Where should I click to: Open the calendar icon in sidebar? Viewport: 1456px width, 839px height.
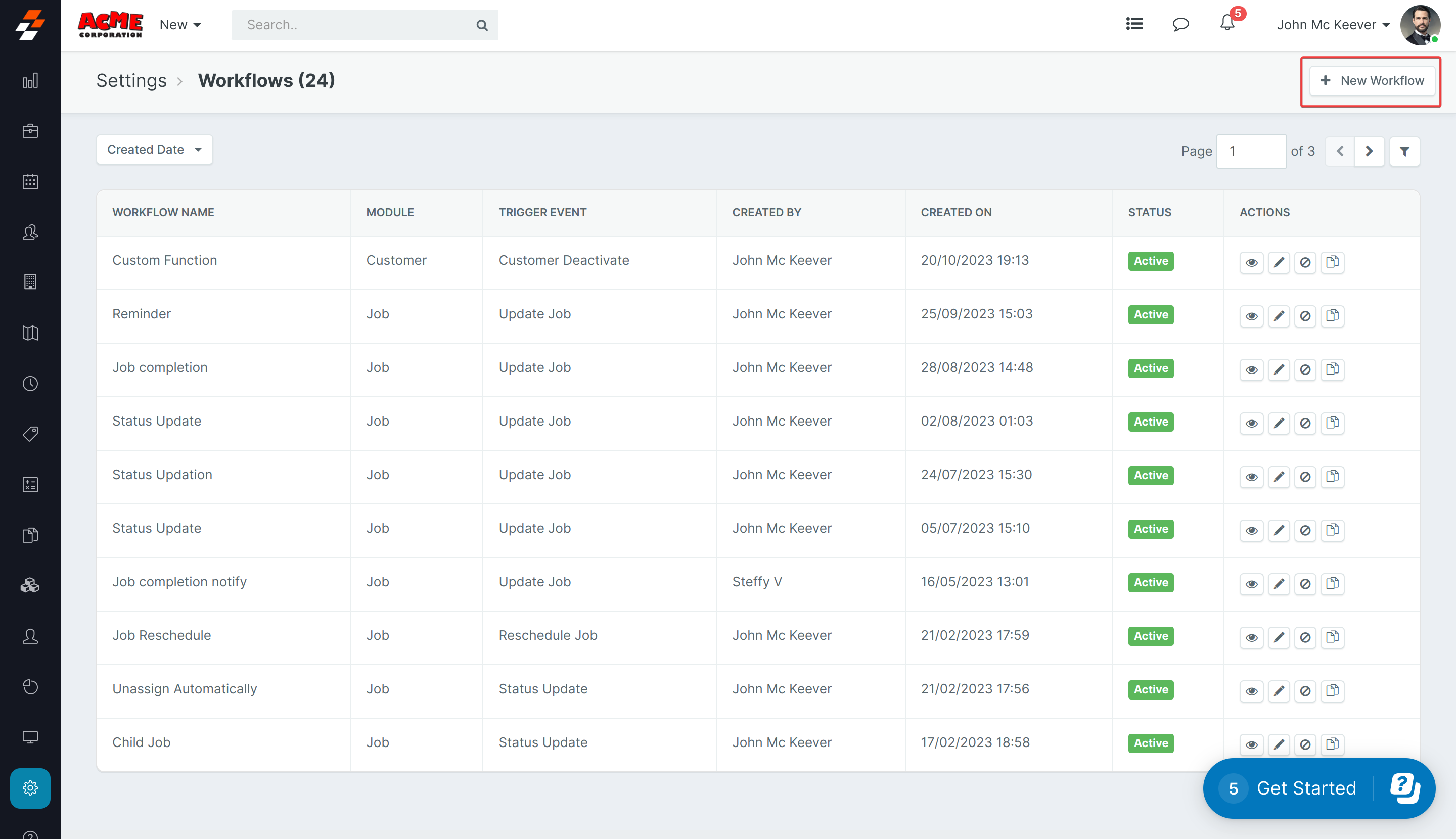[30, 181]
